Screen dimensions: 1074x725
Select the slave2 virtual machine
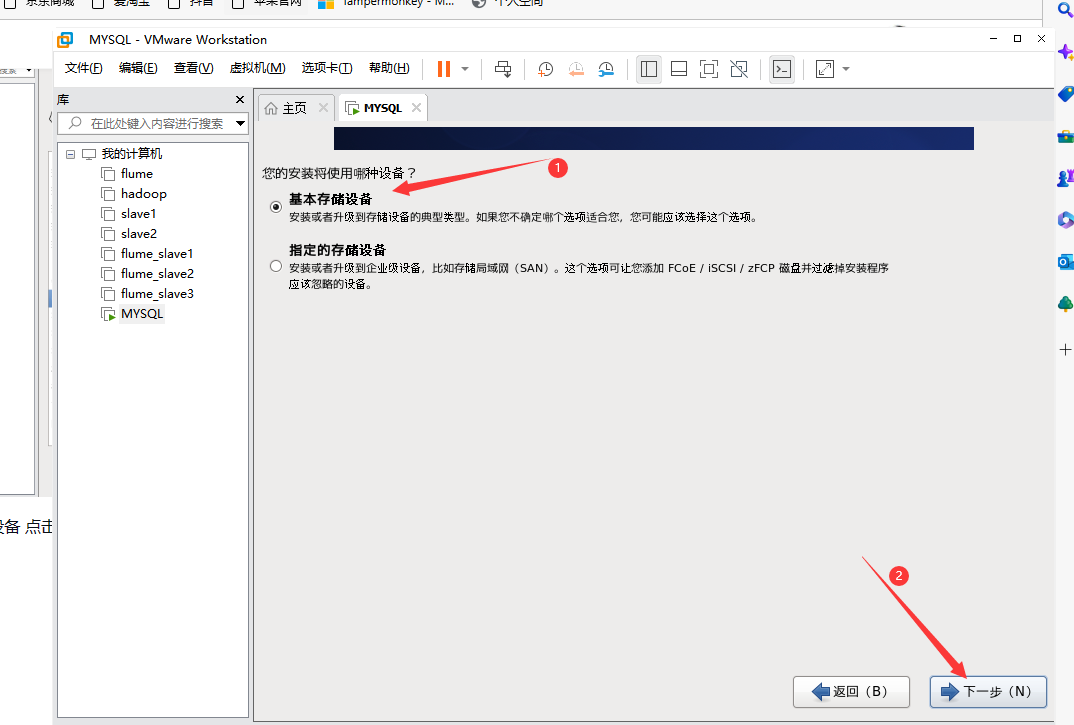click(x=139, y=234)
